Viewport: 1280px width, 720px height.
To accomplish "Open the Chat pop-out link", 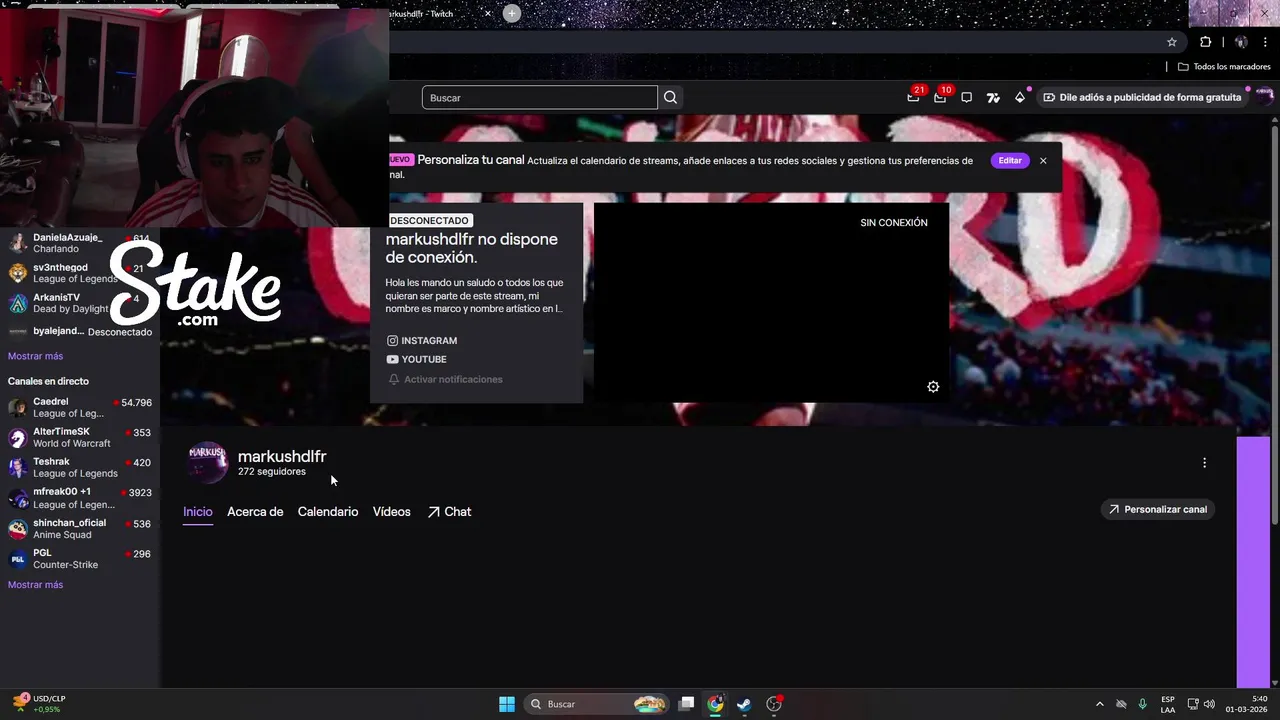I will coord(449,512).
